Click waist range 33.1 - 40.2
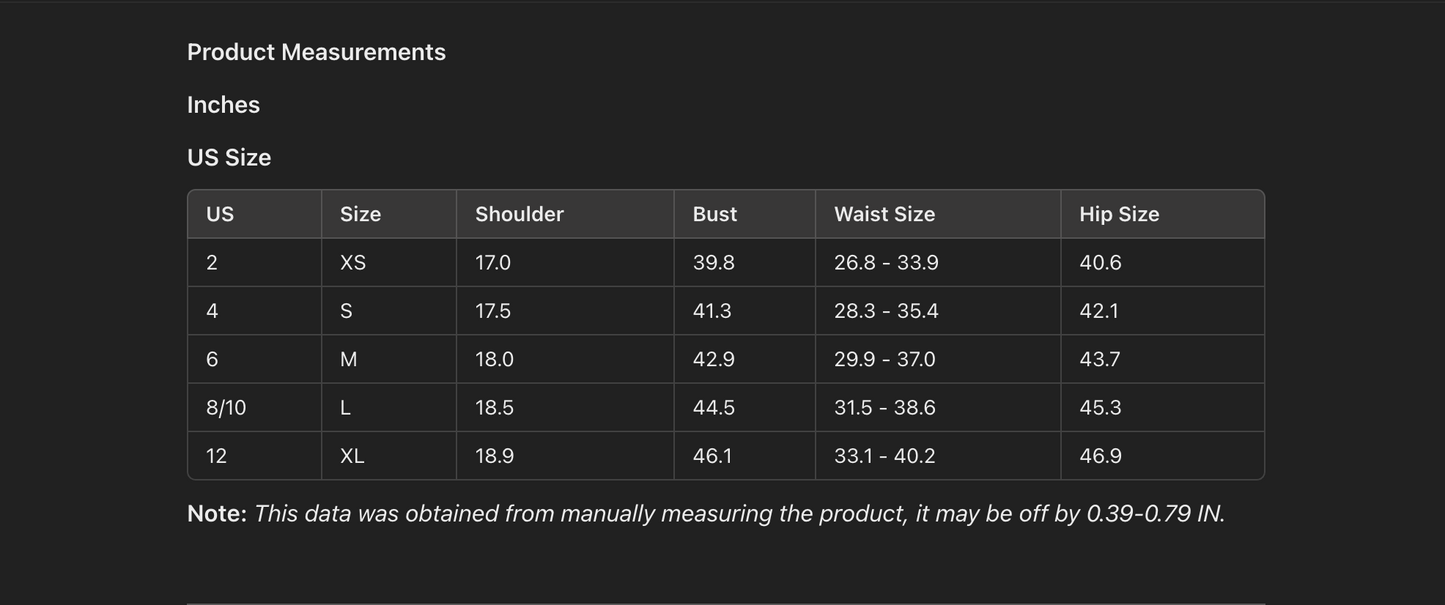Screen dimensions: 1445x605 (x=884, y=456)
